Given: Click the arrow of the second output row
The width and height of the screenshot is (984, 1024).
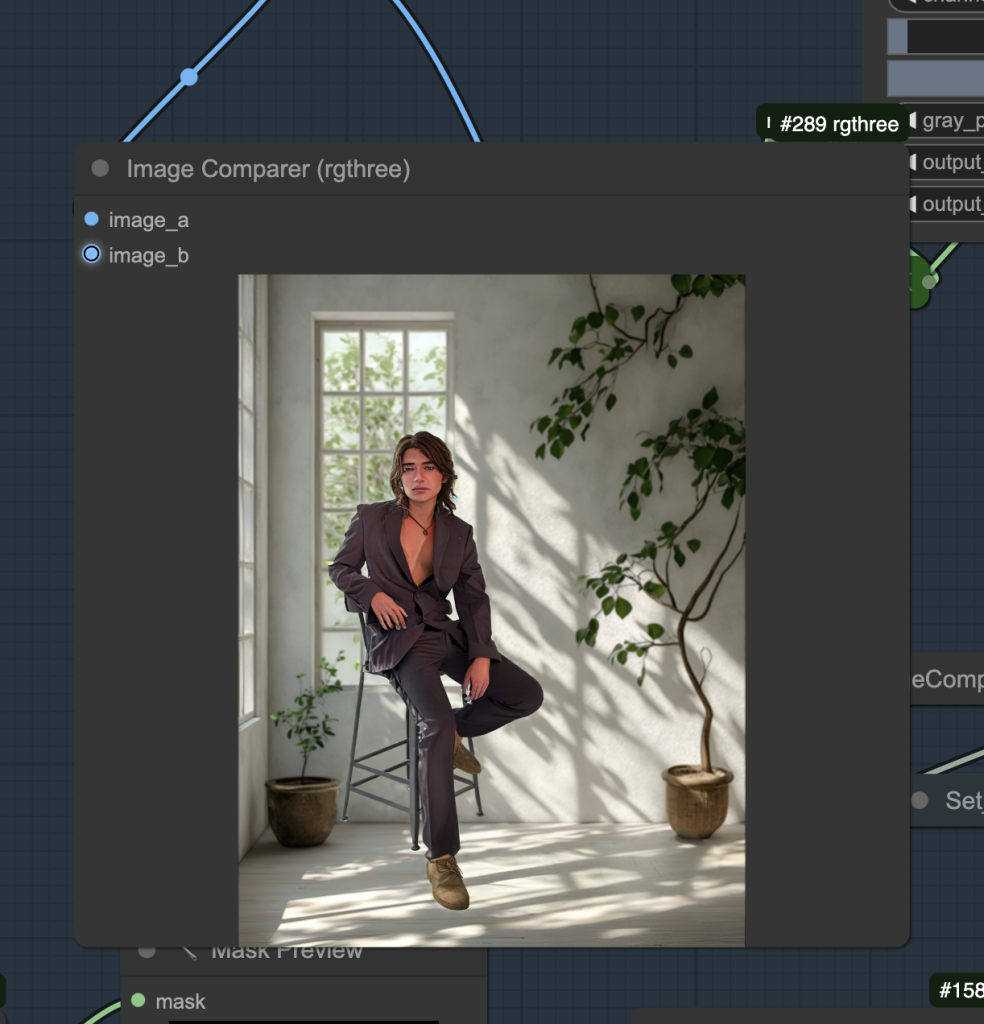Looking at the screenshot, I should tap(912, 204).
